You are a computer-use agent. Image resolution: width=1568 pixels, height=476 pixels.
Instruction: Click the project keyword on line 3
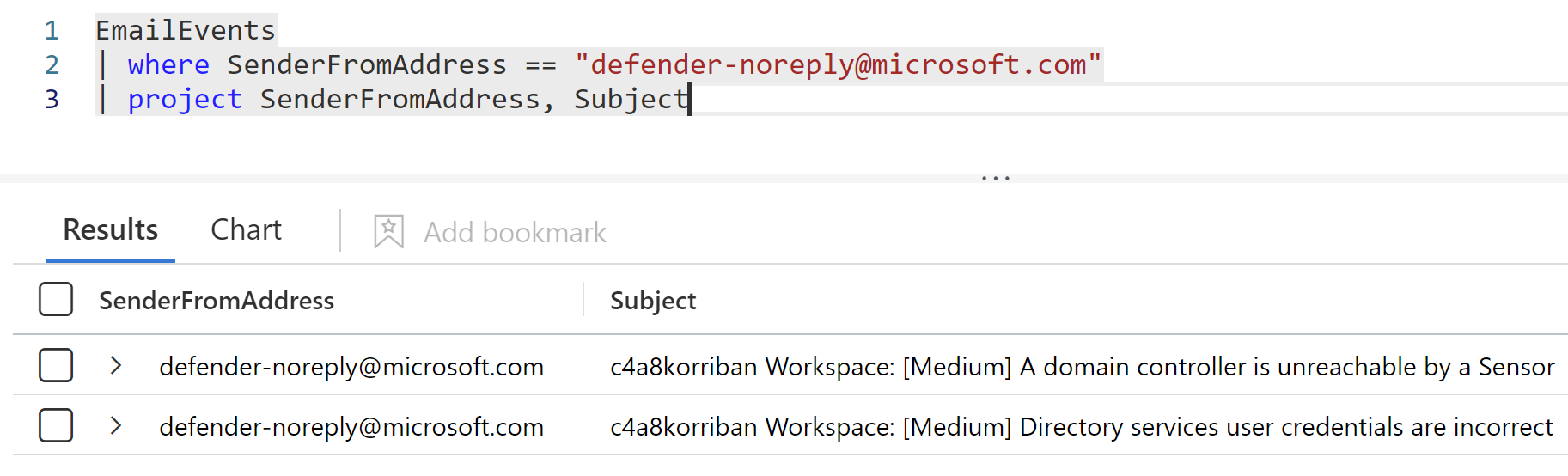pos(185,100)
